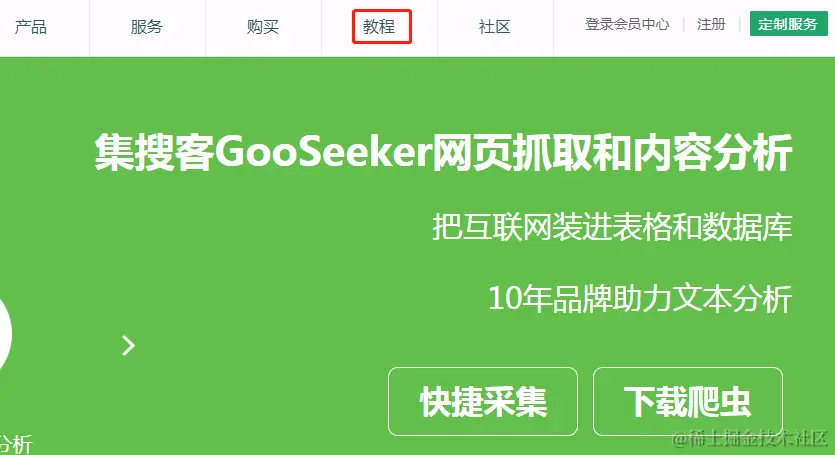This screenshot has height=455, width=835.
Task: Go to the 社区 section
Action: (x=495, y=27)
